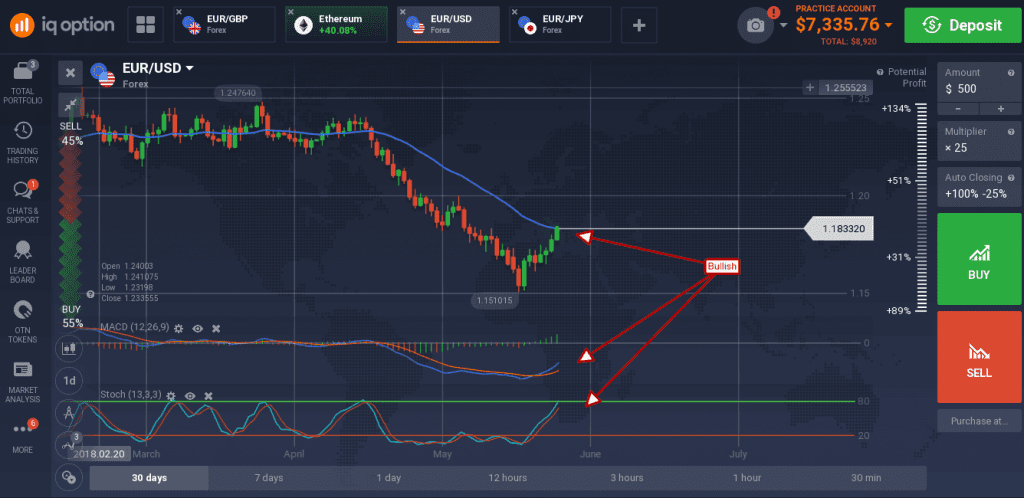Viewport: 1024px width, 498px height.
Task: Switch to the EUR/JPY tab
Action: 560,25
